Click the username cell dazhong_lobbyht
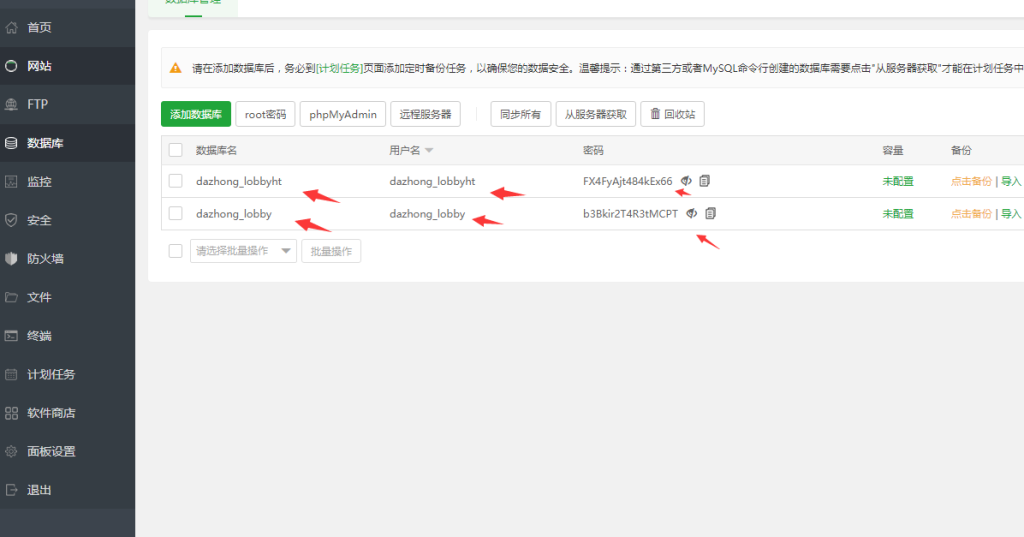The height and width of the screenshot is (537, 1024). point(432,181)
